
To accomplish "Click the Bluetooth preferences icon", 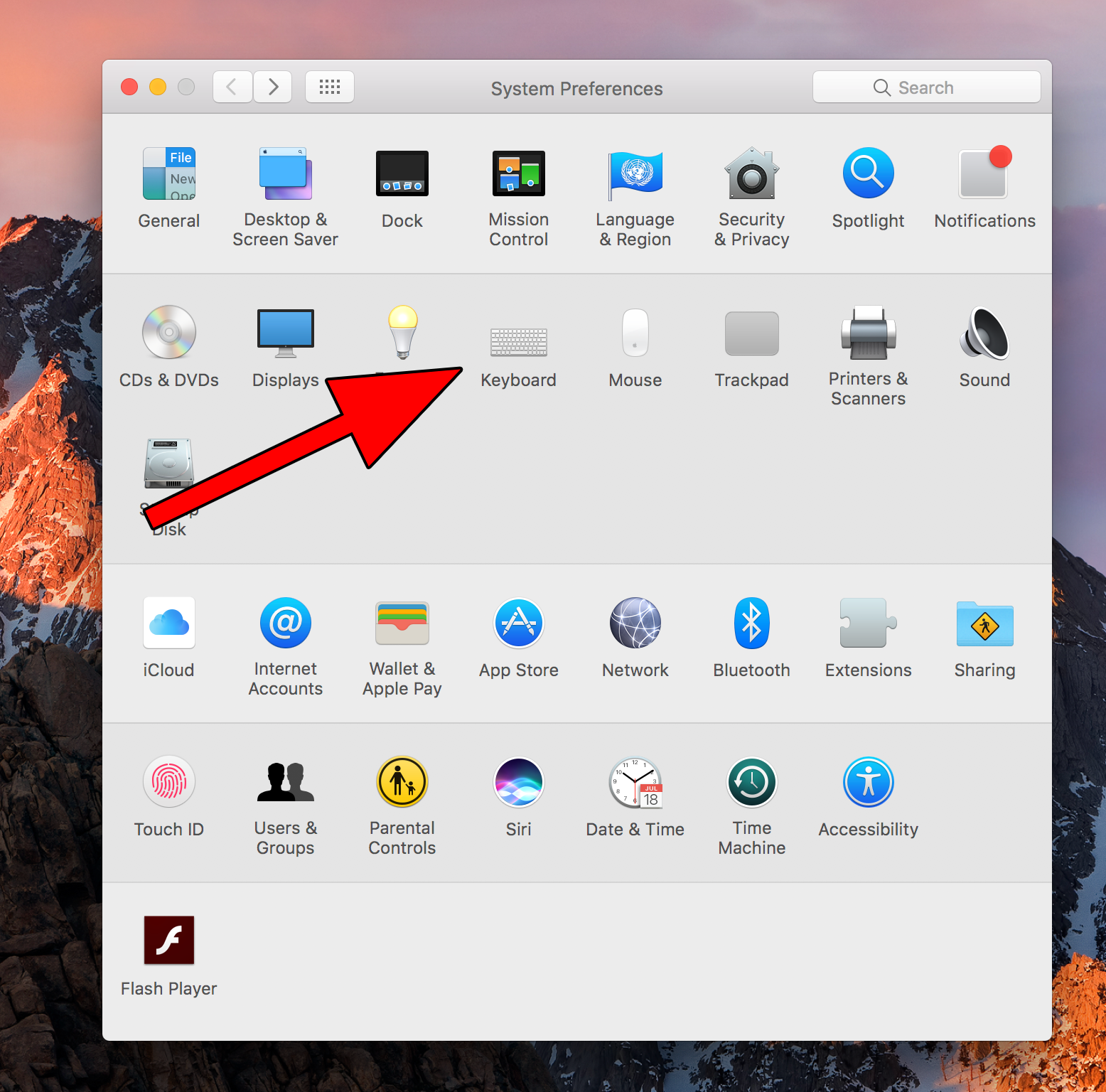I will [x=751, y=623].
